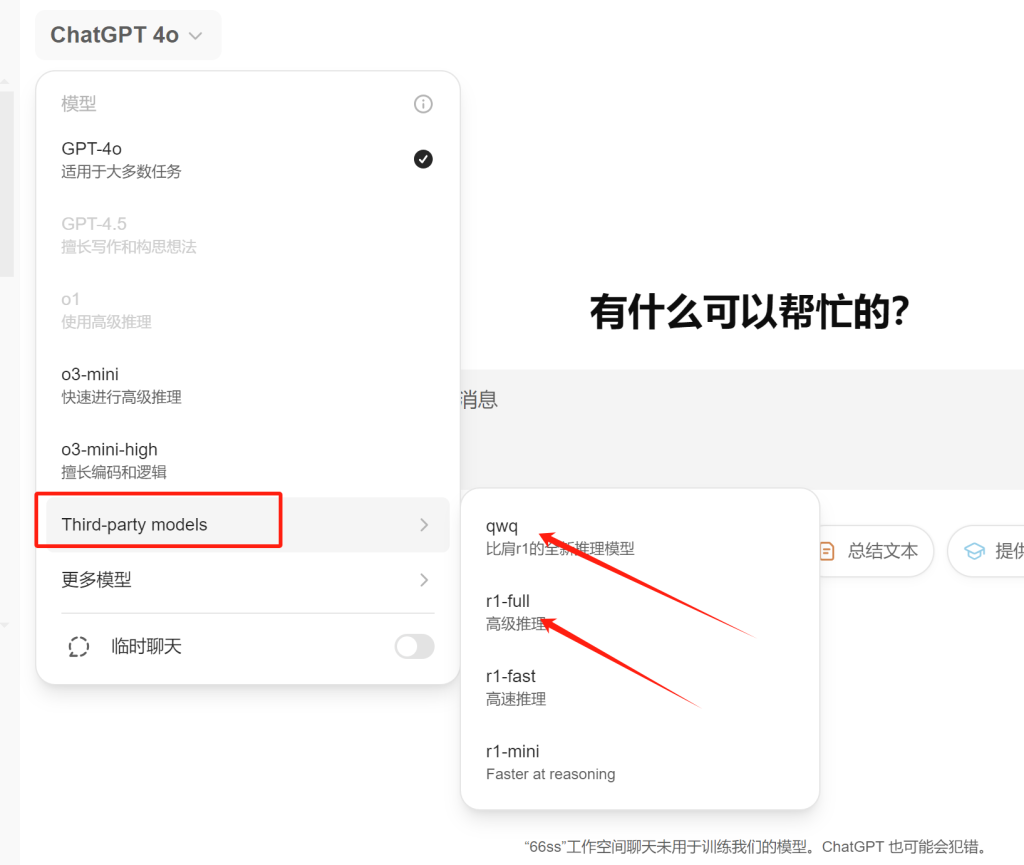Open the ChatGPT 4o model selector dropdown
The width and height of the screenshot is (1024, 865).
(127, 35)
